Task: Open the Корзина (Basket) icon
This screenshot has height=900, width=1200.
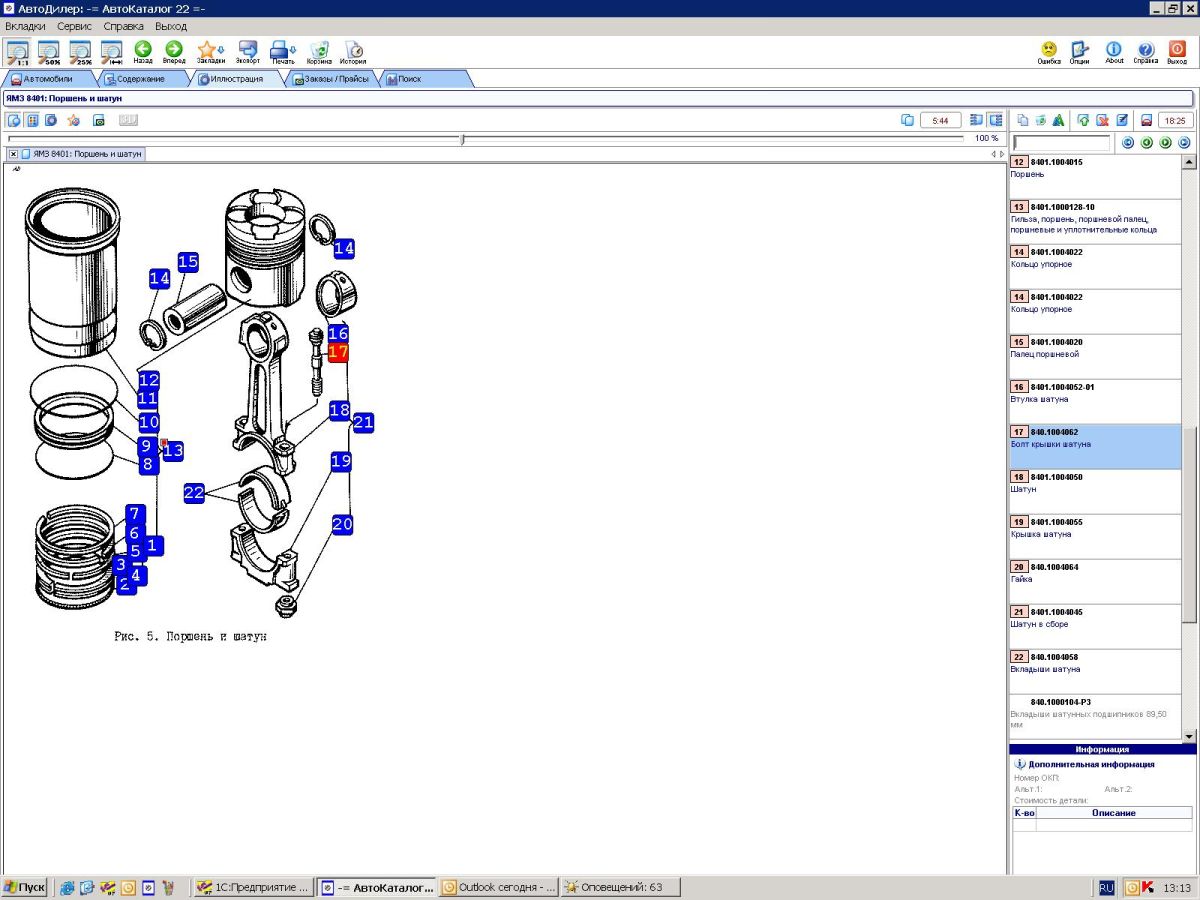Action: [319, 50]
